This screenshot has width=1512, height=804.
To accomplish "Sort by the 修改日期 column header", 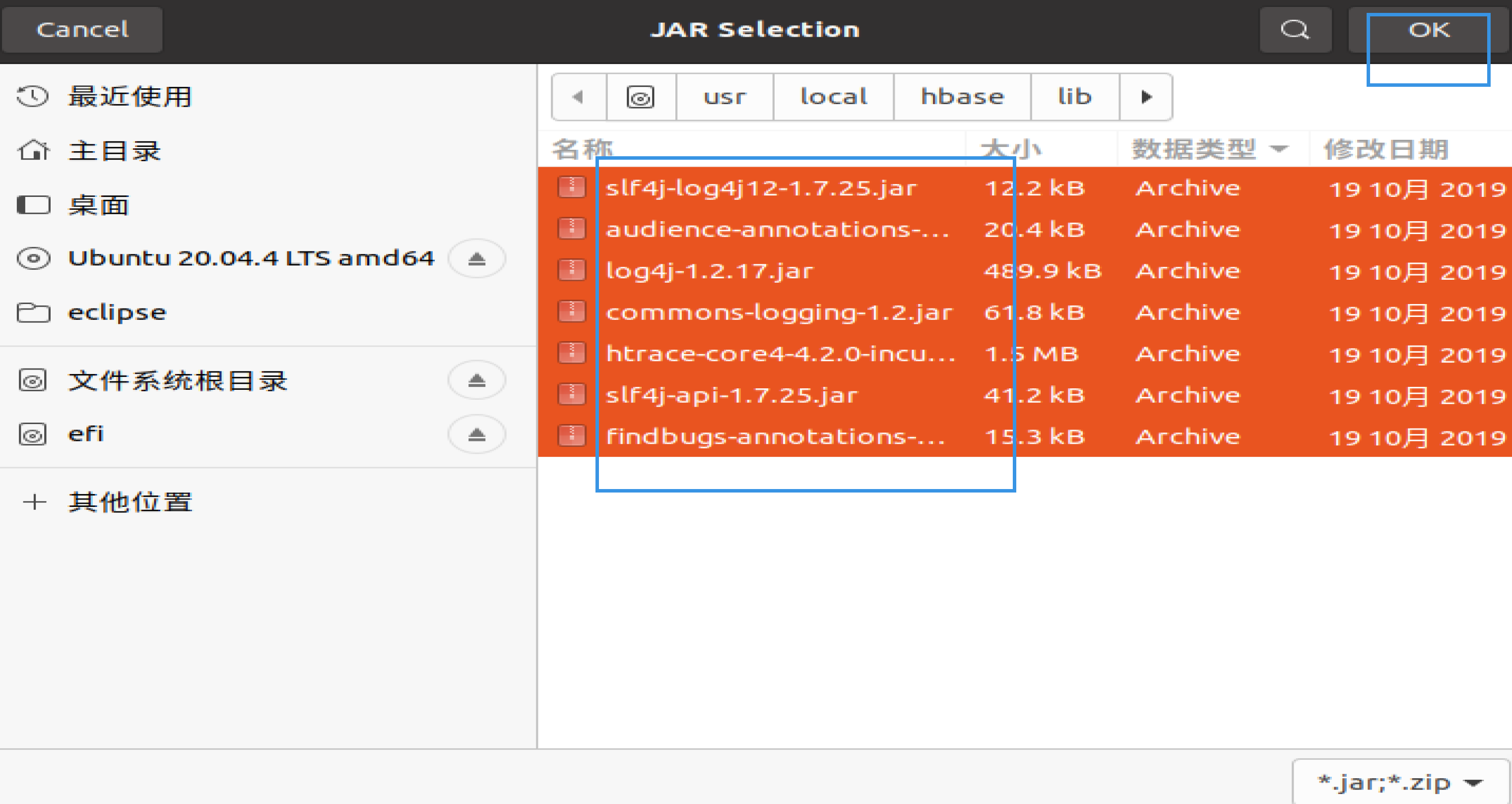I will [1410, 149].
